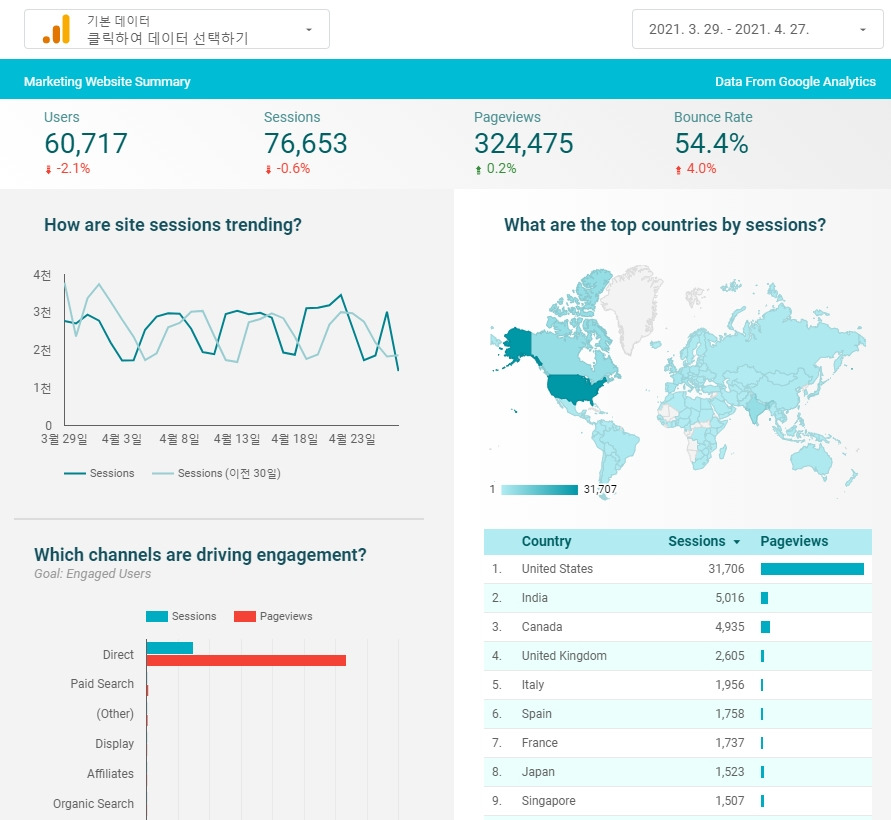891x820 pixels.
Task: Click the Direct channel red Pageviews bar
Action: [x=246, y=660]
